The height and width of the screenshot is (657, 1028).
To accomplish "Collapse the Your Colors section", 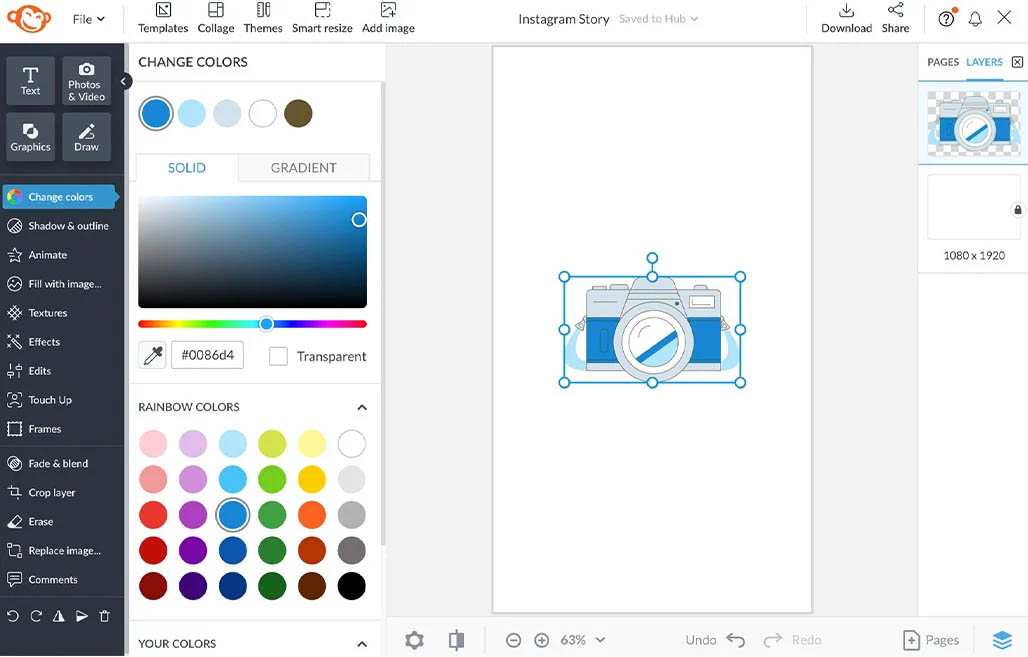I will click(362, 644).
